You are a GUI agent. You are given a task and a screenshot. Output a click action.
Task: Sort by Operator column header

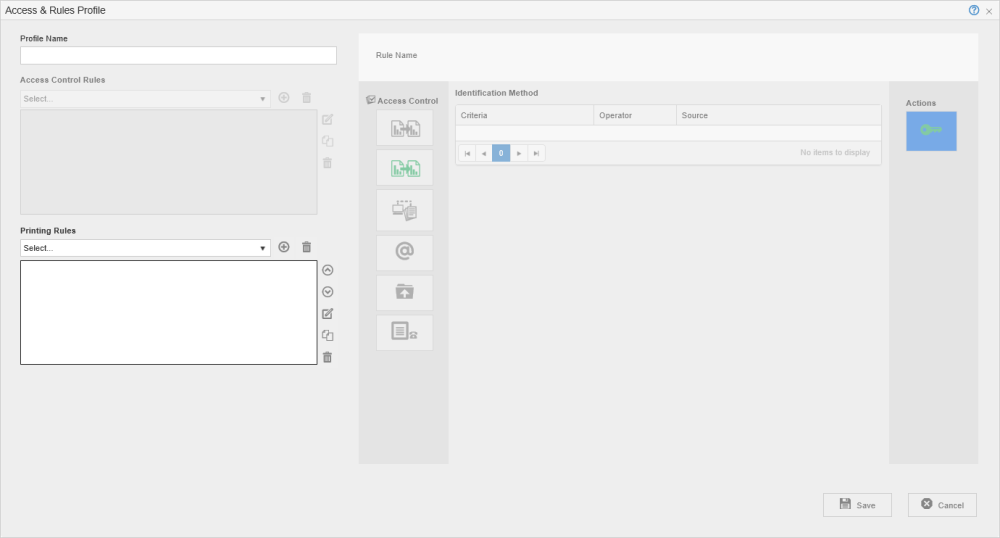click(635, 115)
